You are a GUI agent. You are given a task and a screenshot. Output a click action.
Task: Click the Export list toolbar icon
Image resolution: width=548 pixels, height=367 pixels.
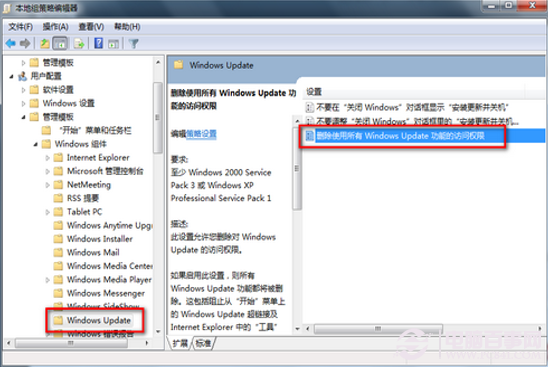click(79, 44)
